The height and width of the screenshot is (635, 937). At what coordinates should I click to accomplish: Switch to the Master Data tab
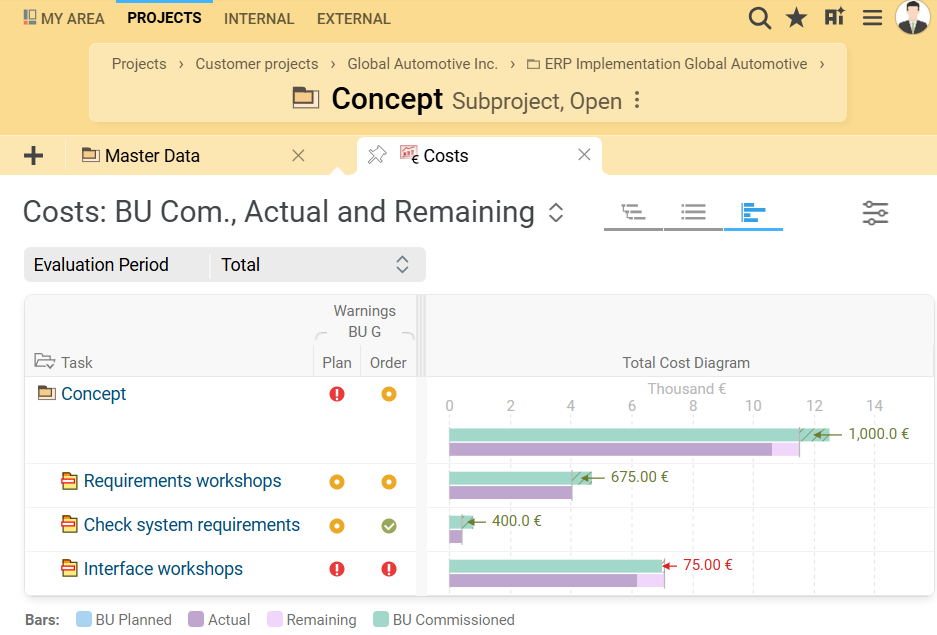click(152, 156)
